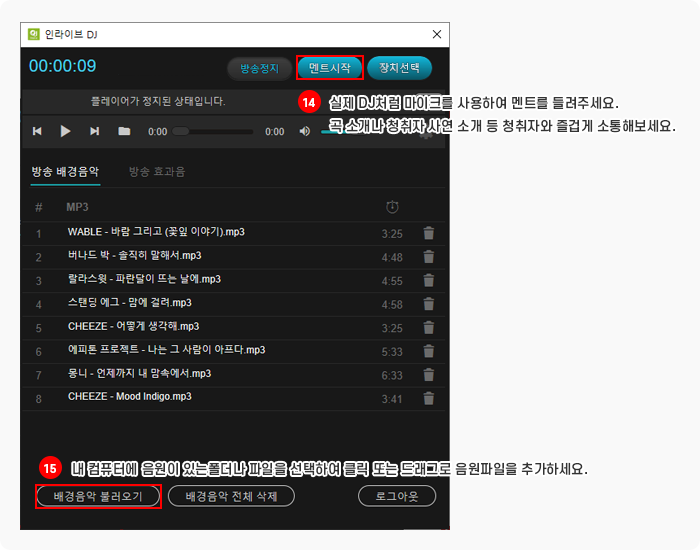Switch to 방송 배경음악 tab
Image resolution: width=700 pixels, height=550 pixels.
click(x=65, y=172)
